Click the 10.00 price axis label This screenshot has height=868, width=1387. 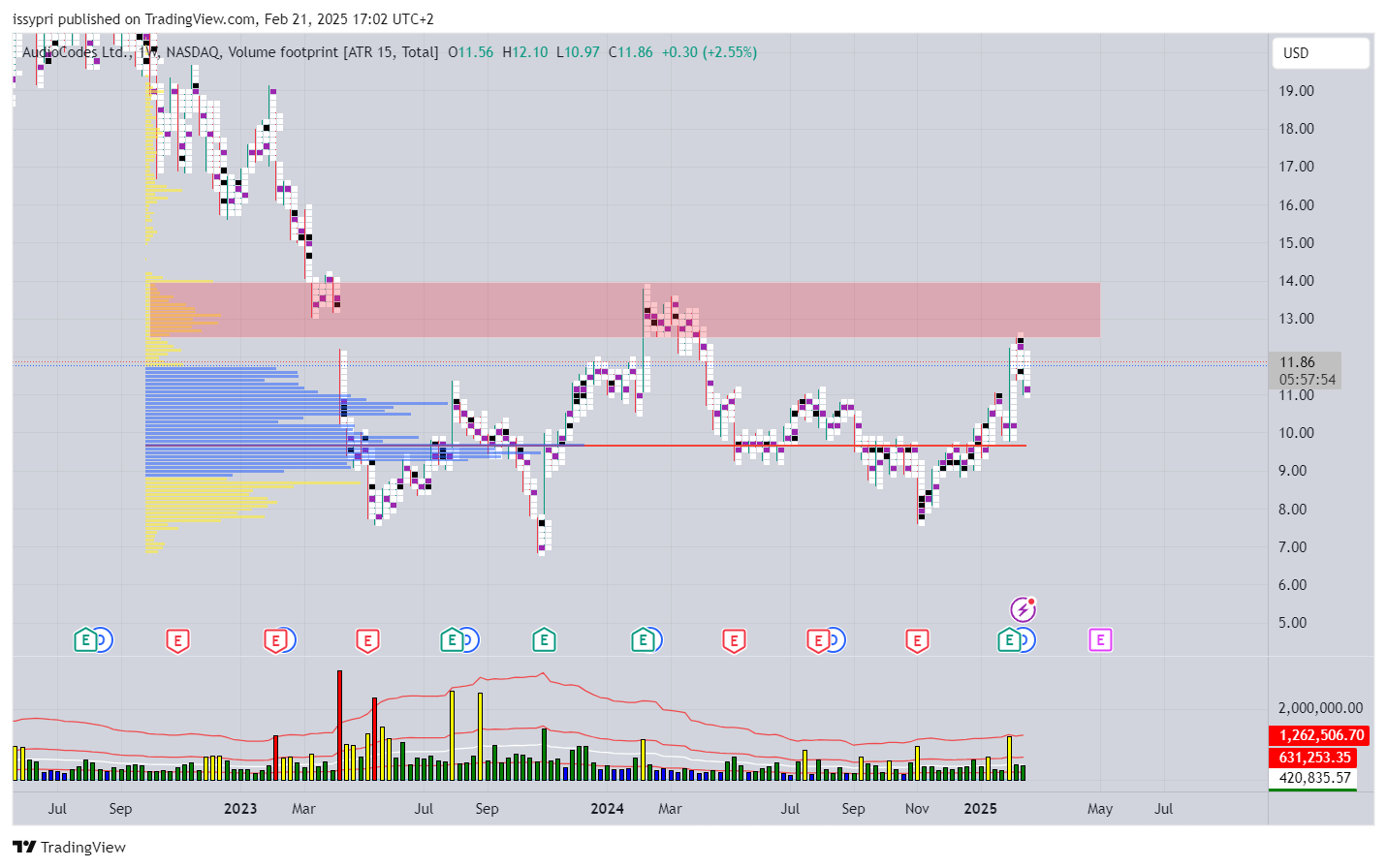[x=1296, y=433]
